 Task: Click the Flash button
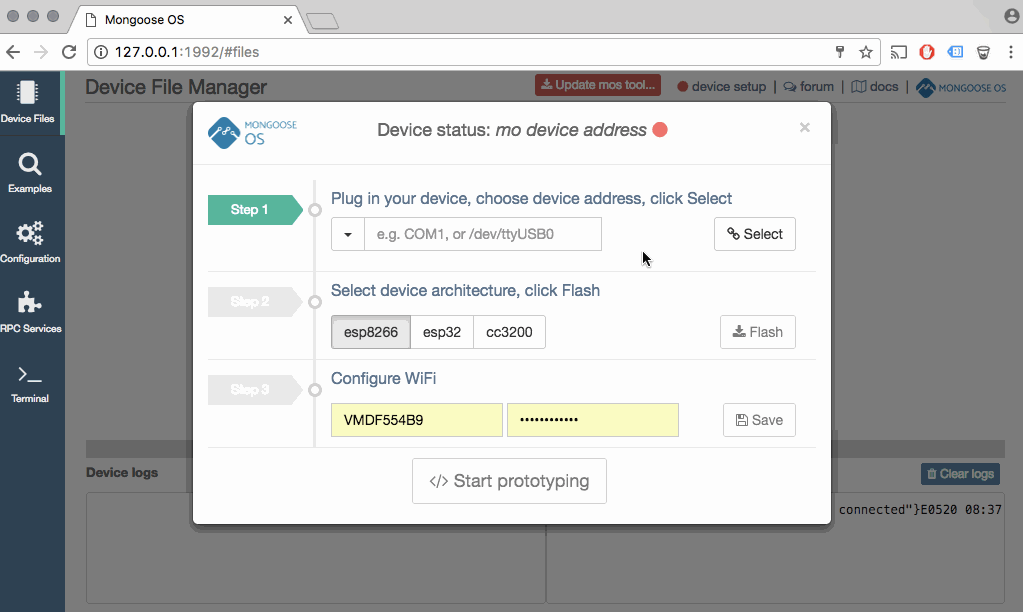[757, 332]
